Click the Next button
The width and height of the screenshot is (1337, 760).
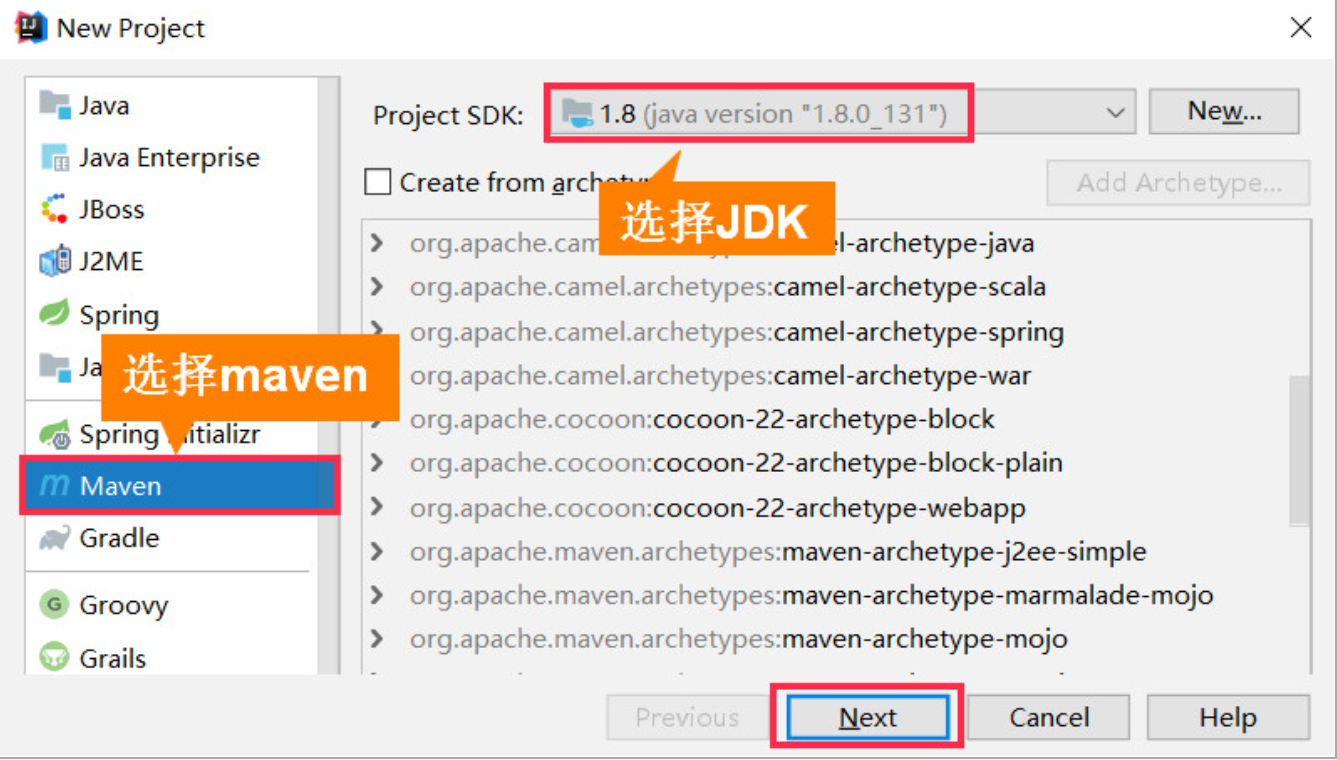pyautogui.click(x=867, y=717)
